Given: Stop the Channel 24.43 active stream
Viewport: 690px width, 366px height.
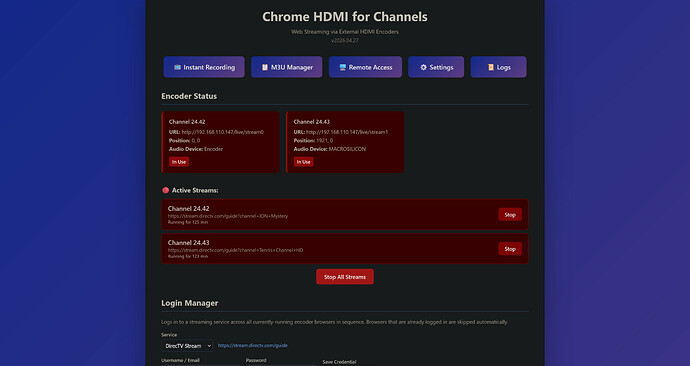Looking at the screenshot, I should pos(510,249).
